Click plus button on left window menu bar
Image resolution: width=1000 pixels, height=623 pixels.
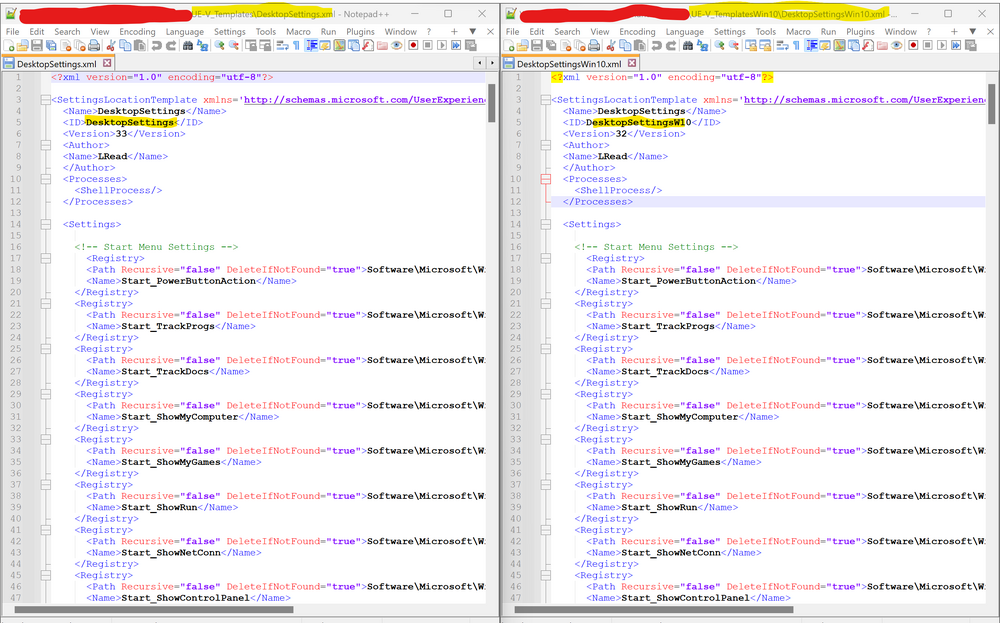[454, 31]
